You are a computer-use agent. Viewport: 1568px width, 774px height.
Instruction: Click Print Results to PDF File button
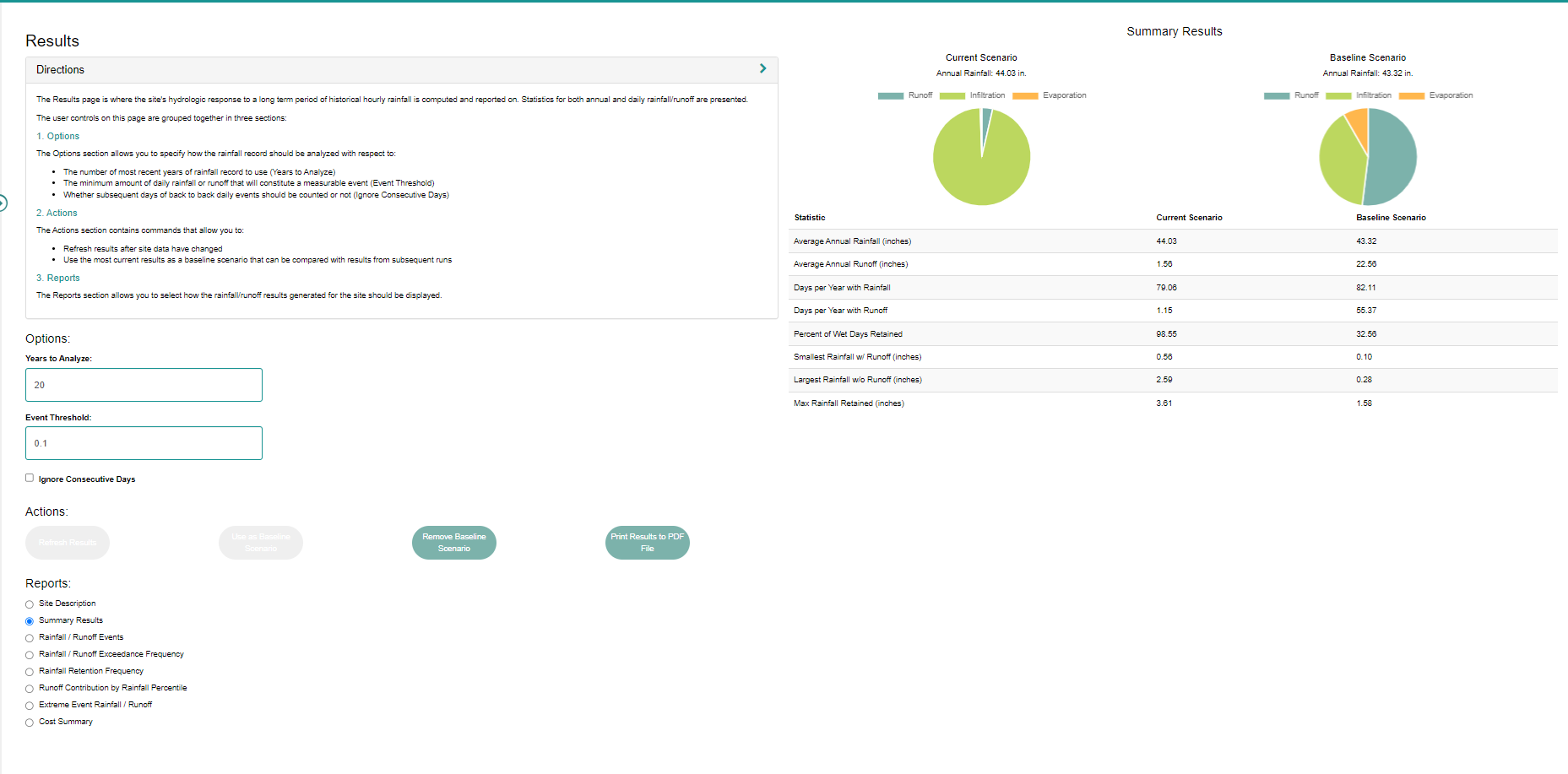coord(648,543)
